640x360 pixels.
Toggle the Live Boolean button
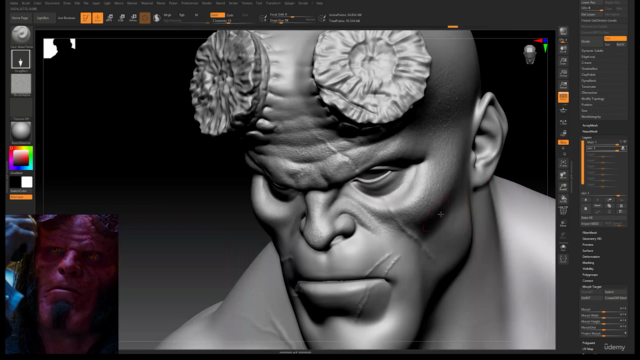(67, 18)
